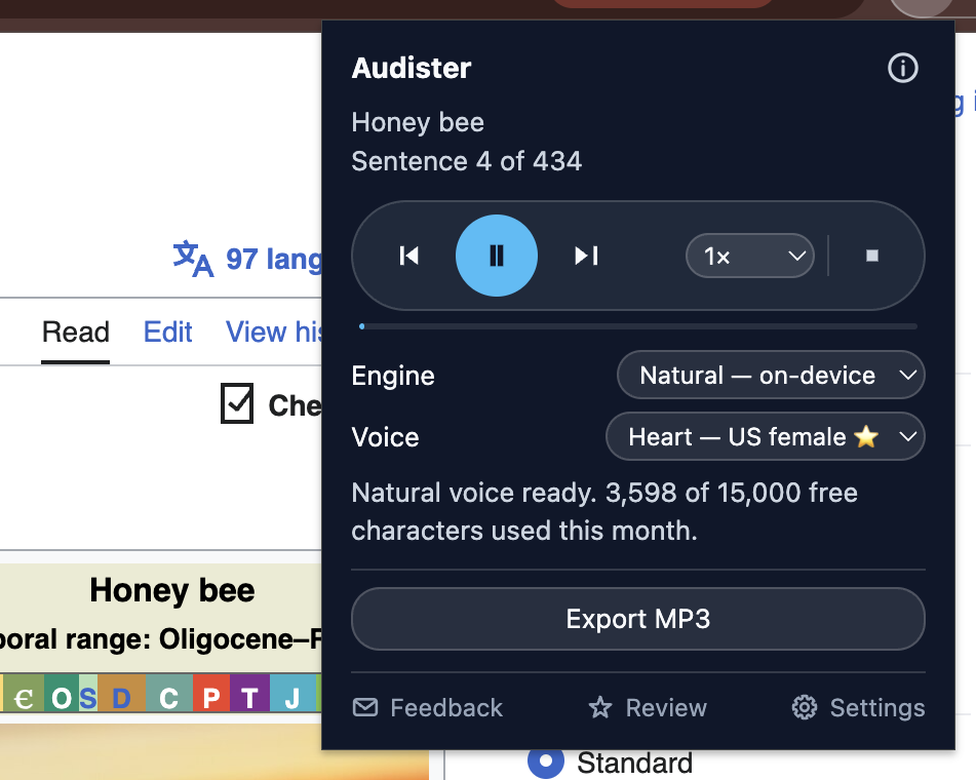Viewport: 976px width, 780px height.
Task: Open the Audister info icon
Action: point(903,67)
